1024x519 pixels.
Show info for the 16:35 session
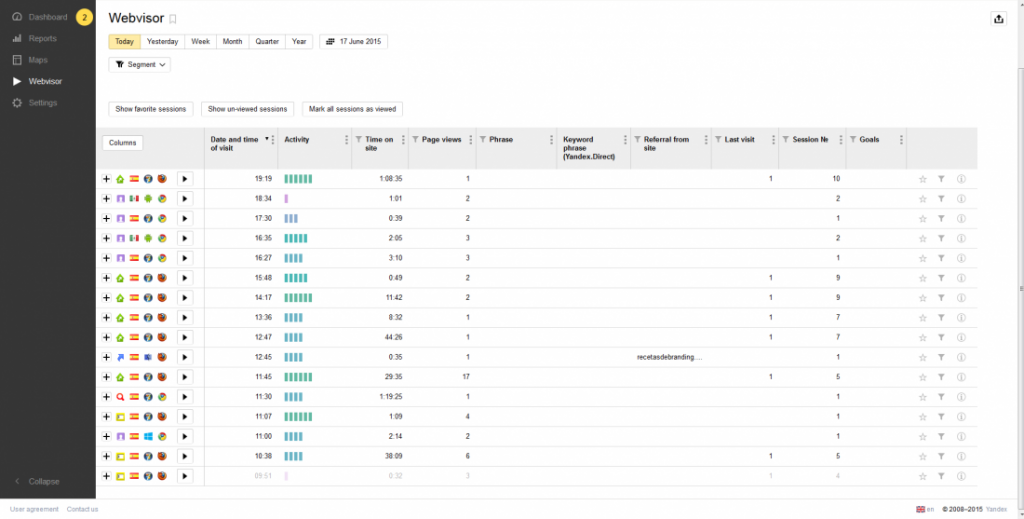961,238
